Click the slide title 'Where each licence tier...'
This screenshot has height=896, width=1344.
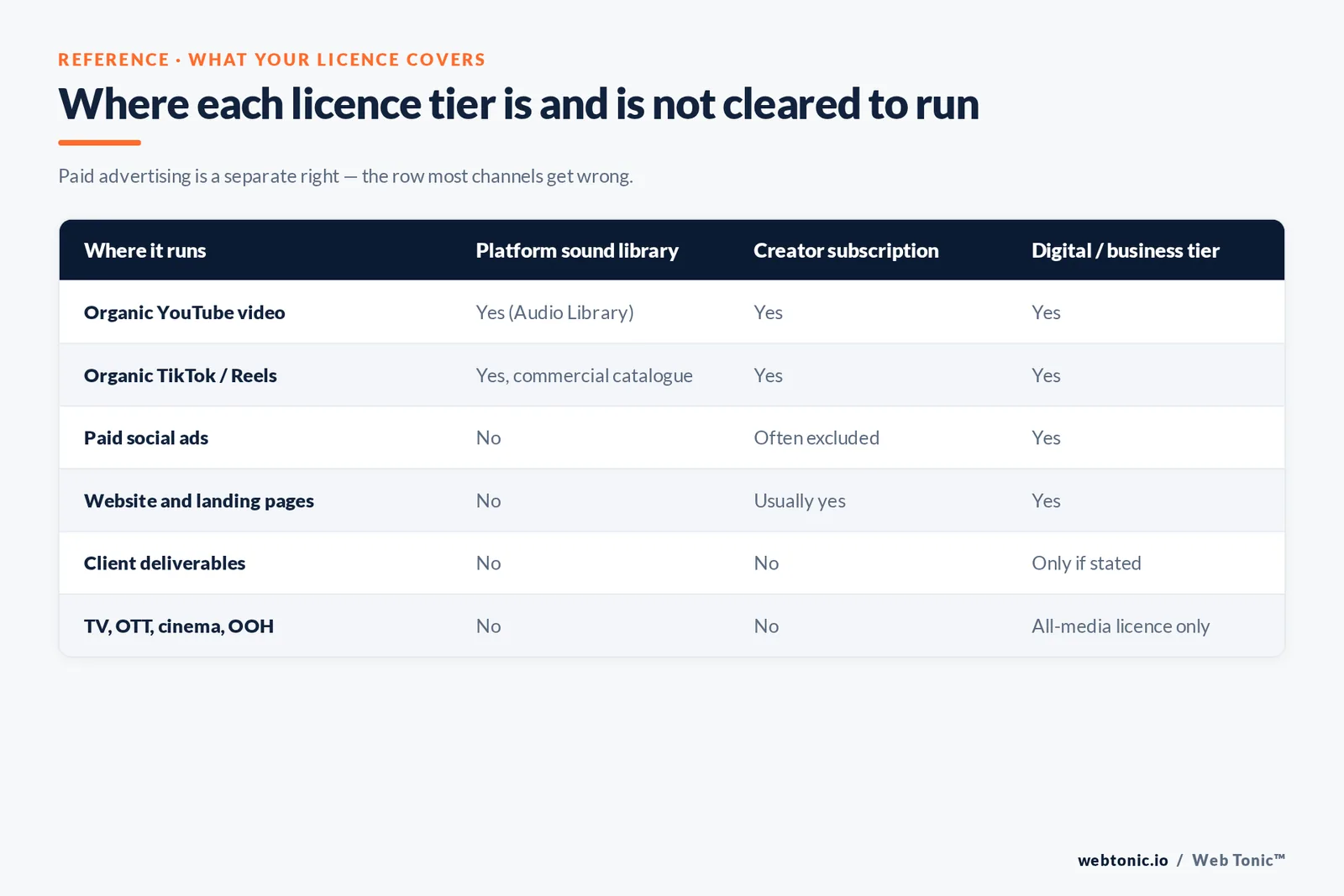pos(518,104)
